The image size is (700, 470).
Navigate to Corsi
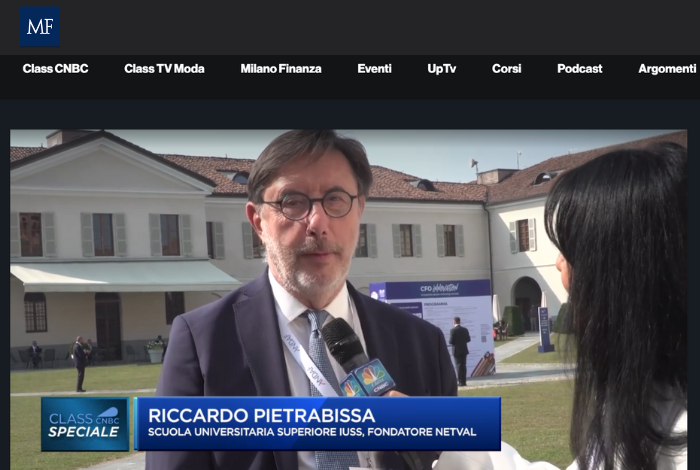coord(506,69)
